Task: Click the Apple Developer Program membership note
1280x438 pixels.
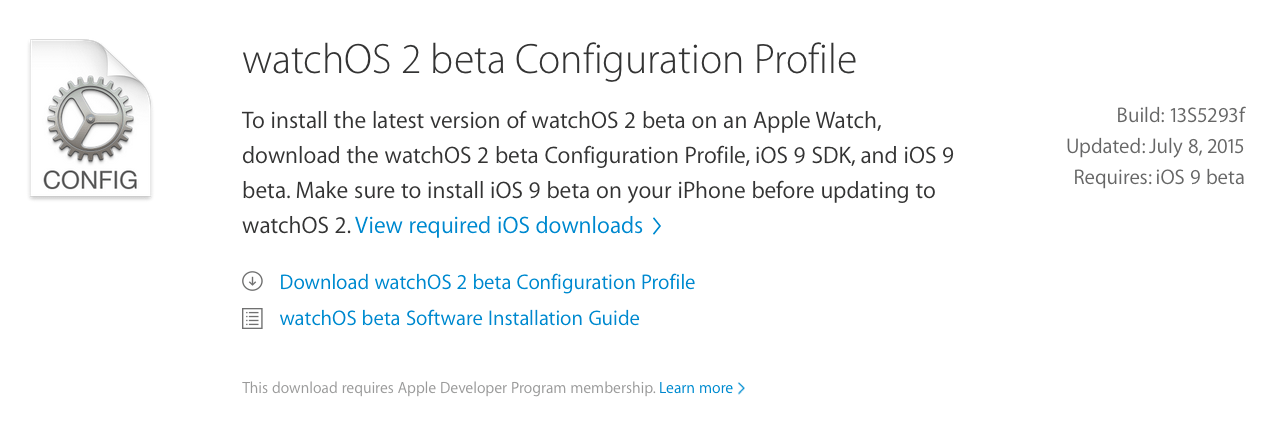Action: point(448,388)
